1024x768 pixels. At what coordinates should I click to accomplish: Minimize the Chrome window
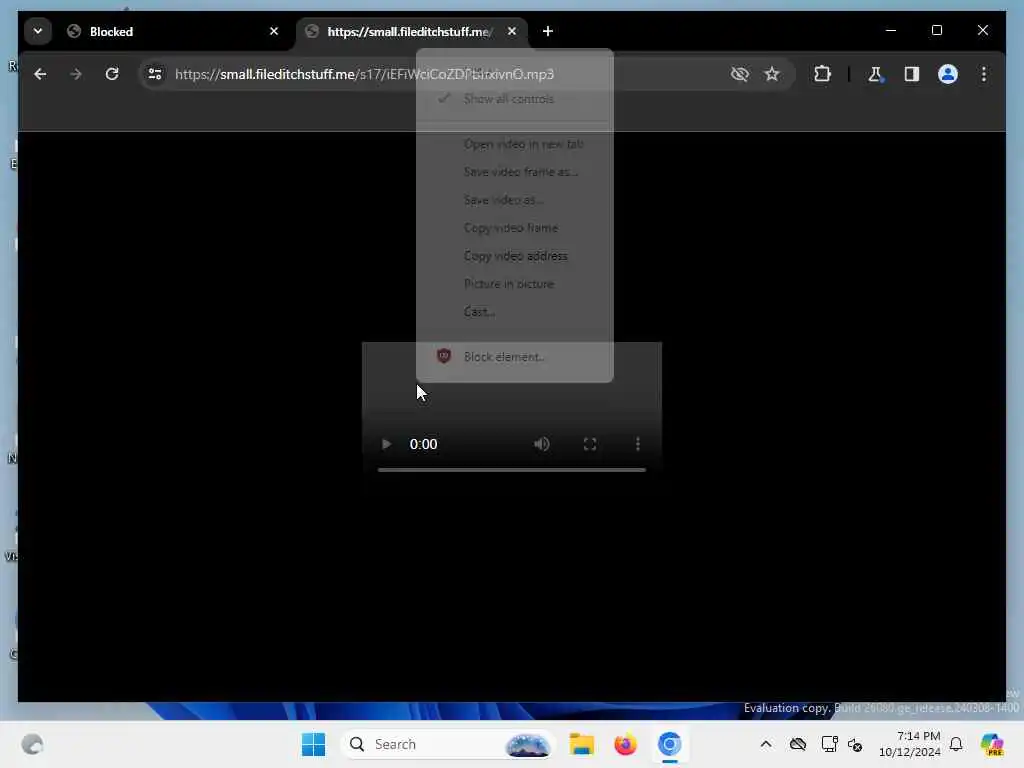tap(891, 31)
